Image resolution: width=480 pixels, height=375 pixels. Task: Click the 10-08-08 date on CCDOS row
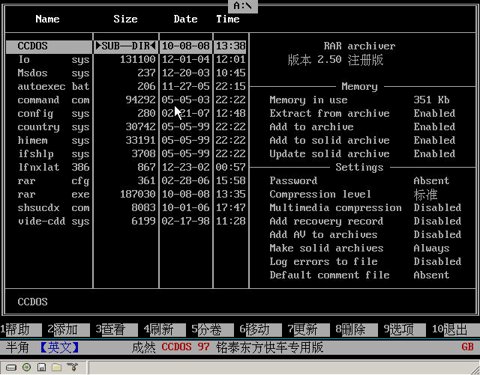tap(186, 46)
